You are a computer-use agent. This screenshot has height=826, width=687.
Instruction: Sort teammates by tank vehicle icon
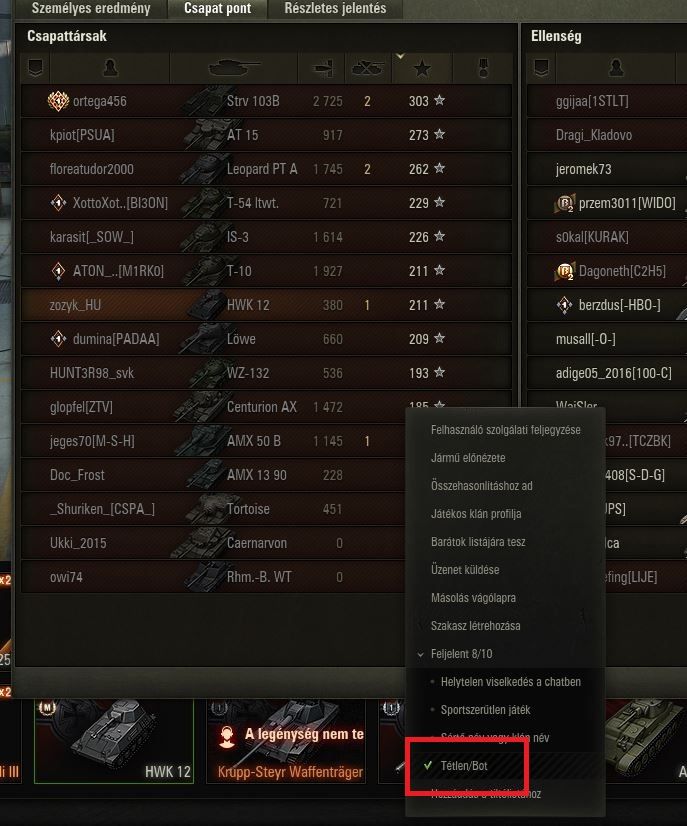[x=234, y=67]
